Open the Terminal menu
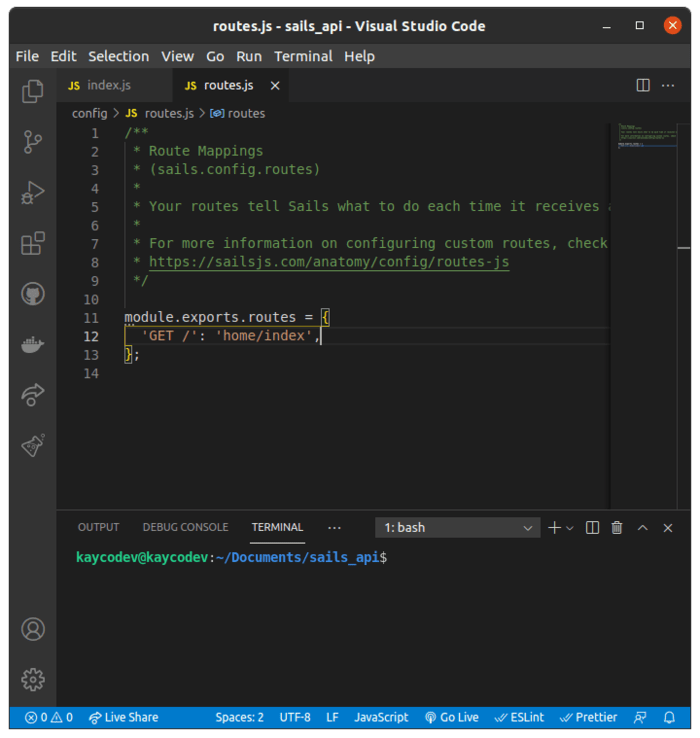This screenshot has width=700, height=738. (x=303, y=56)
